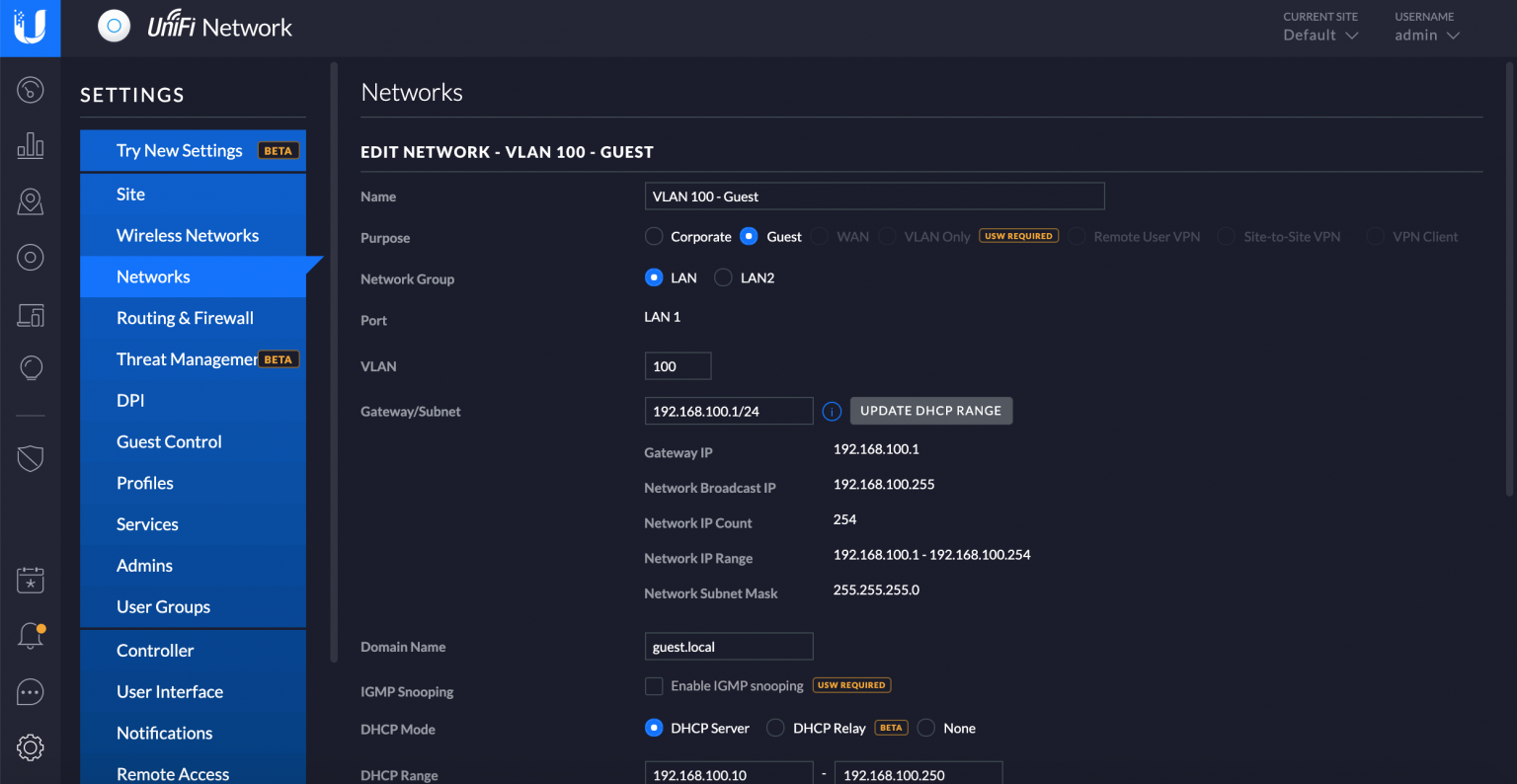Open the Map view via pin icon
The image size is (1517, 784).
click(30, 200)
